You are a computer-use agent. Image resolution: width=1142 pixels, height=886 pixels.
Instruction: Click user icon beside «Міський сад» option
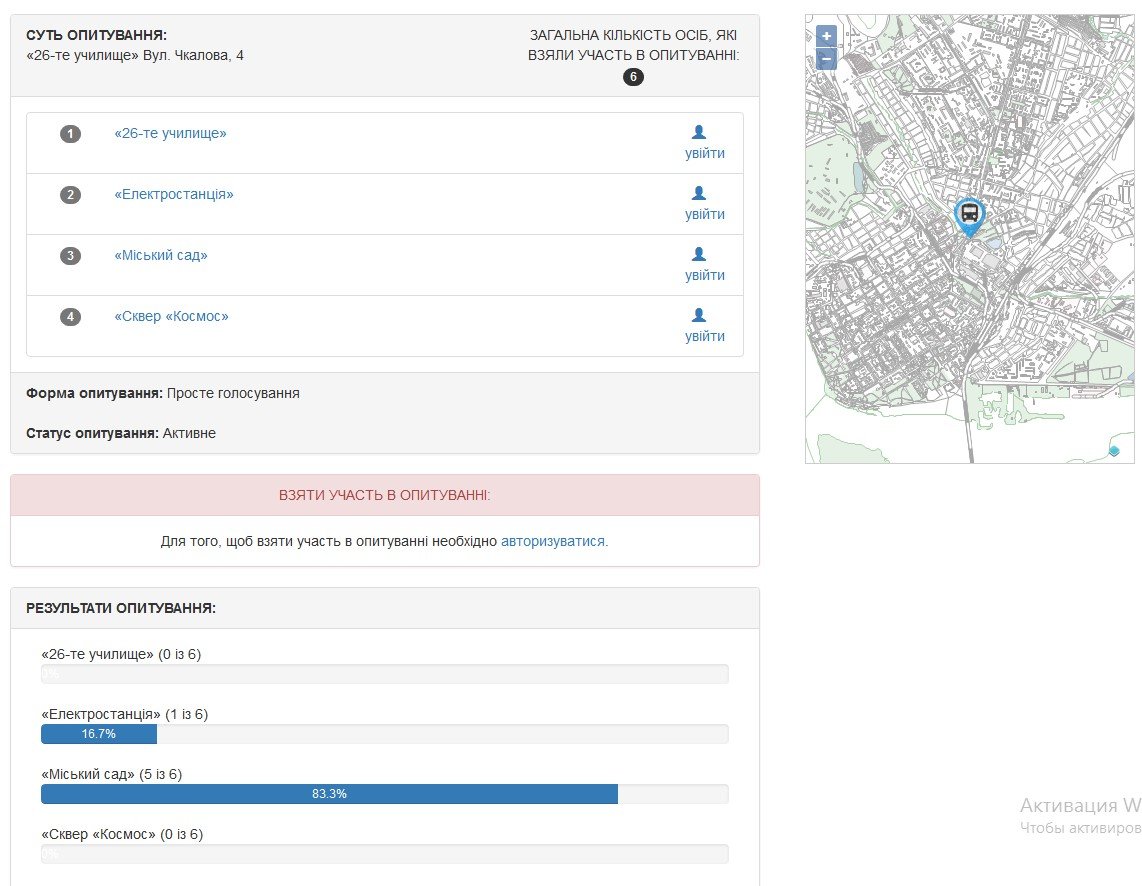[699, 254]
